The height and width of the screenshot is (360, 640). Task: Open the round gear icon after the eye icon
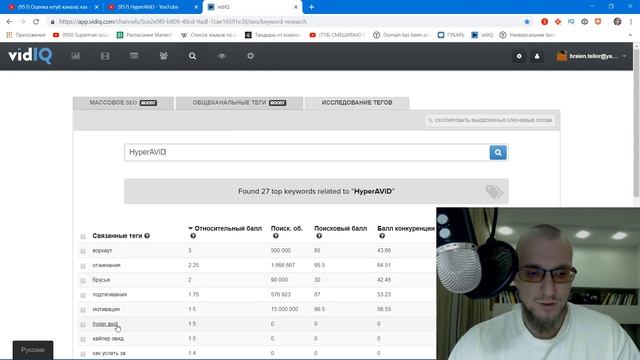pos(251,56)
